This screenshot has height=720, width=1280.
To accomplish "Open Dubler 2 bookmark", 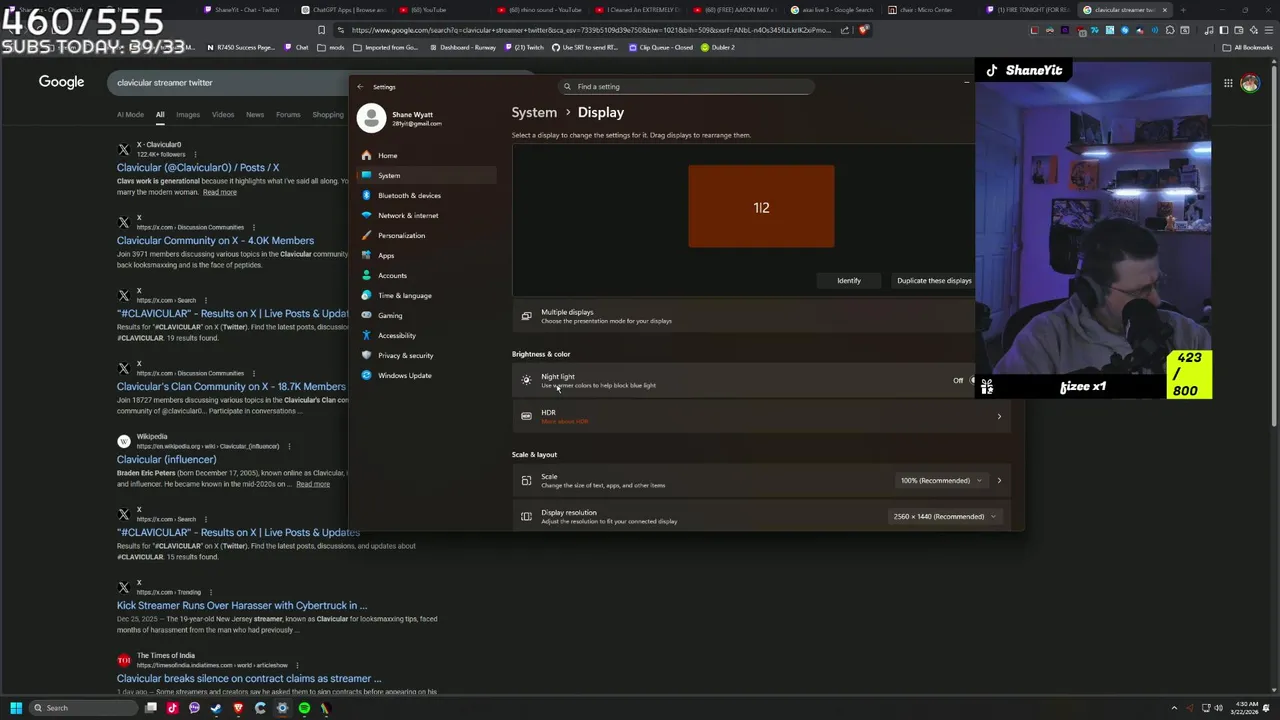I will point(717,47).
